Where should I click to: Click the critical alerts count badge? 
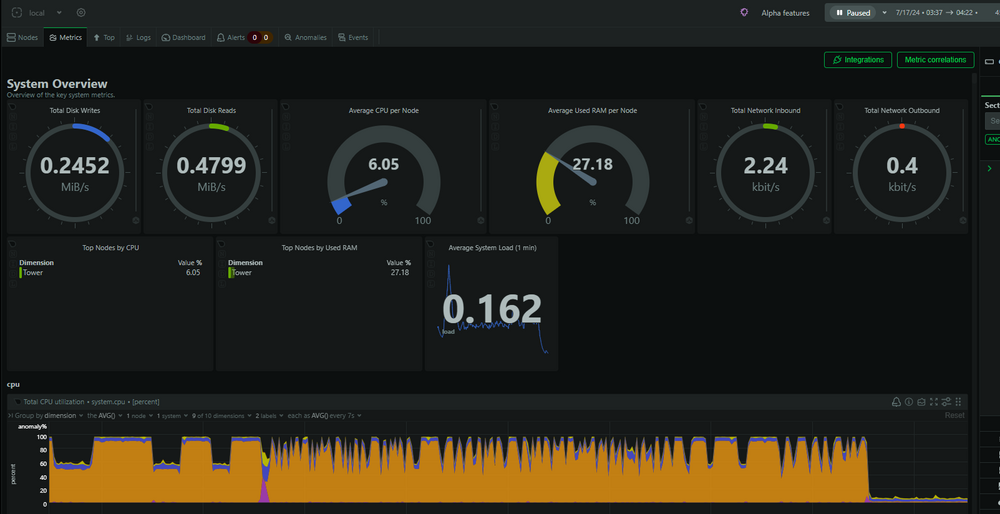(254, 38)
